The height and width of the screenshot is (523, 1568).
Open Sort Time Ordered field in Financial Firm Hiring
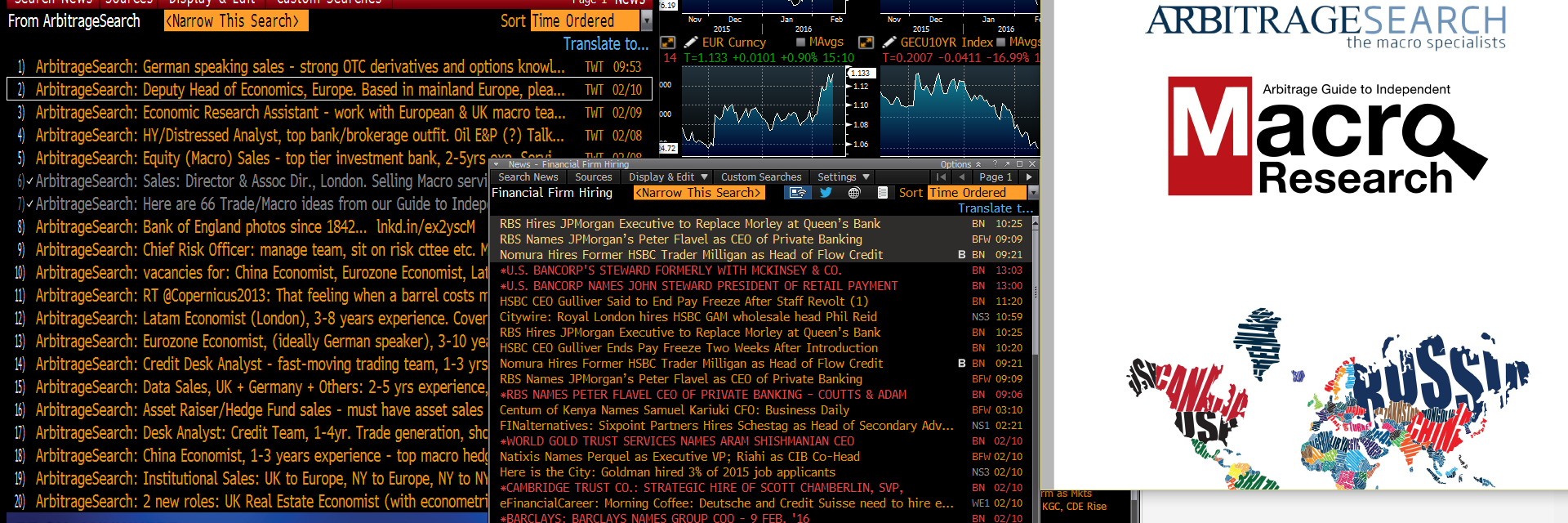coord(977,193)
